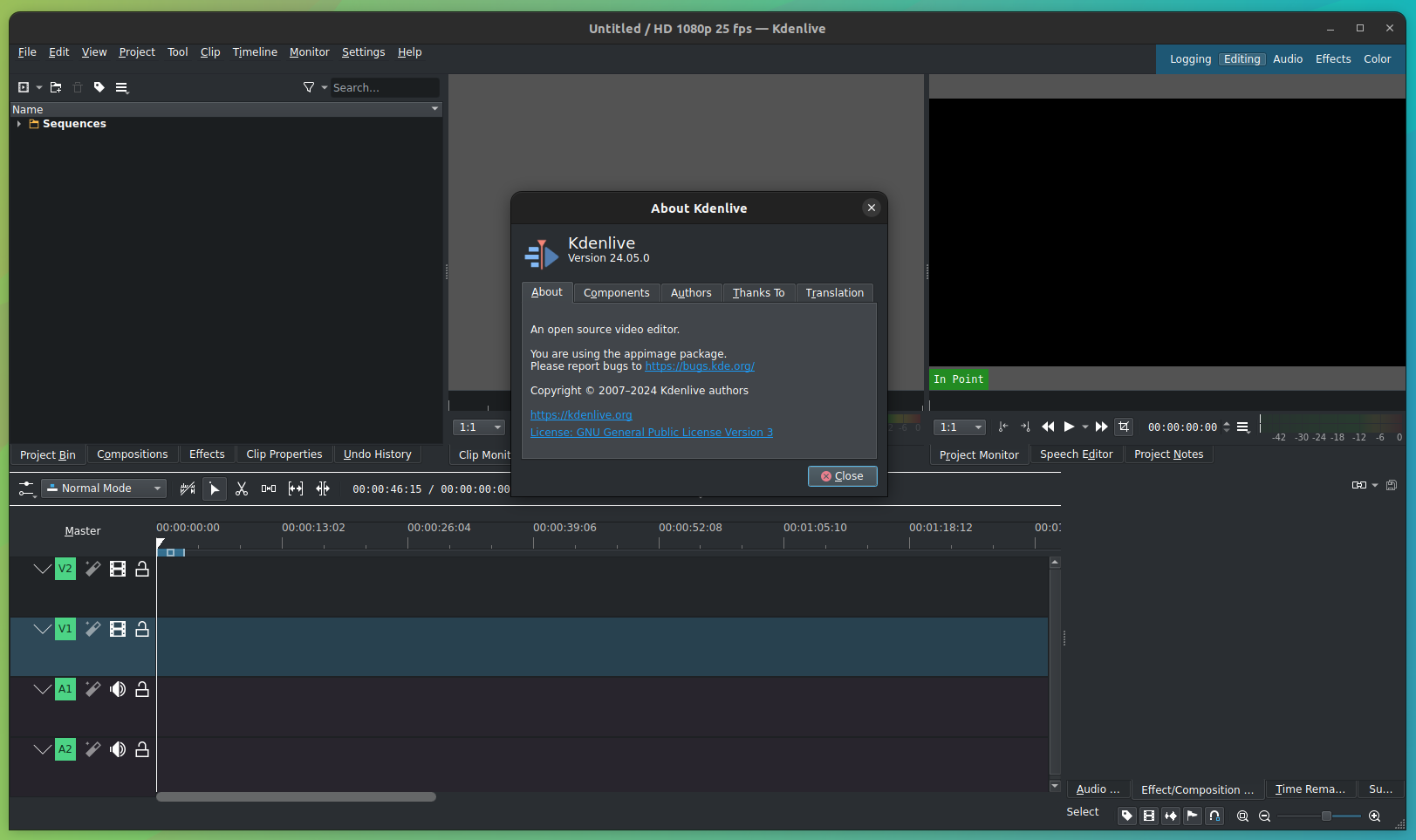The height and width of the screenshot is (840, 1416).
Task: Mute the A1 audio track speaker icon
Action: [118, 689]
